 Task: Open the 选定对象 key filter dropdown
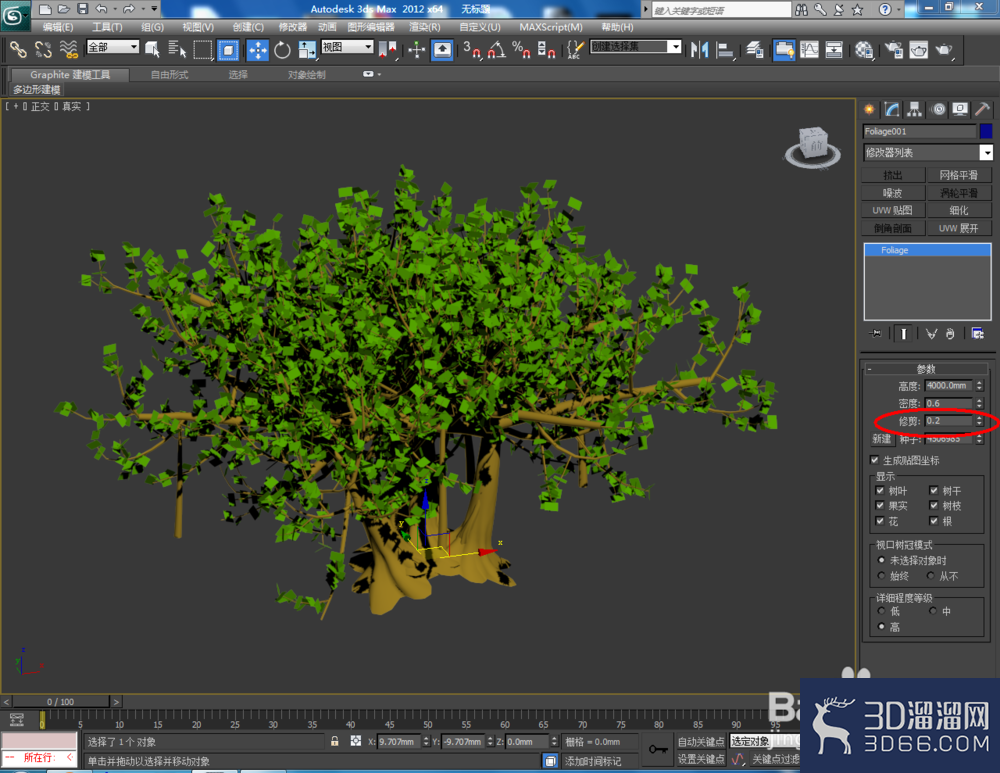tap(764, 741)
